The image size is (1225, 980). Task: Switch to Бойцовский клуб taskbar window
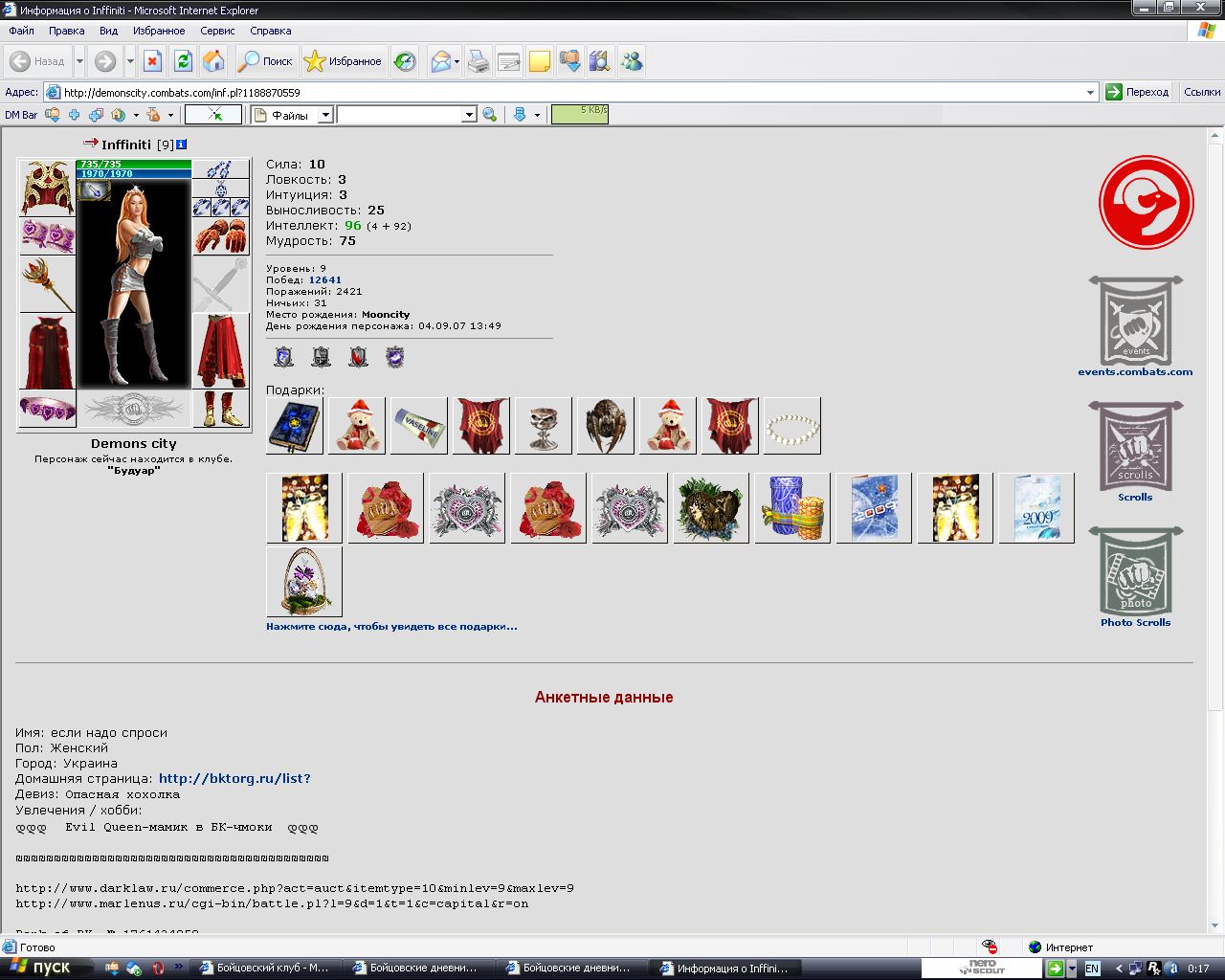(265, 969)
